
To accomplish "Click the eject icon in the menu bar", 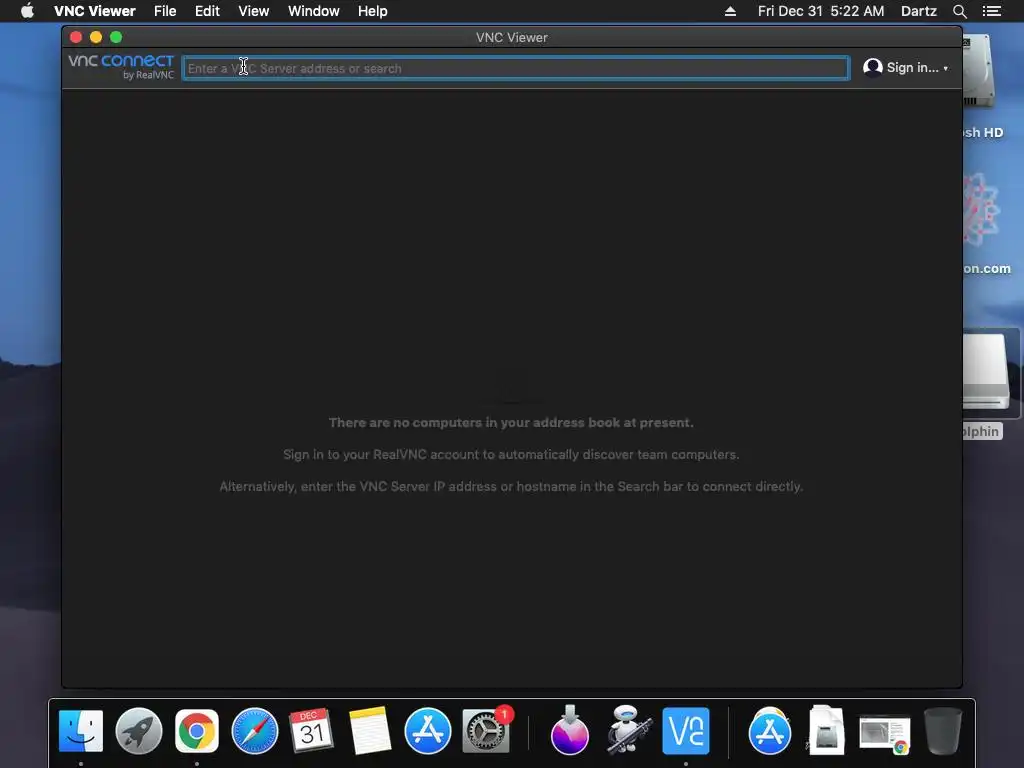I will (730, 11).
